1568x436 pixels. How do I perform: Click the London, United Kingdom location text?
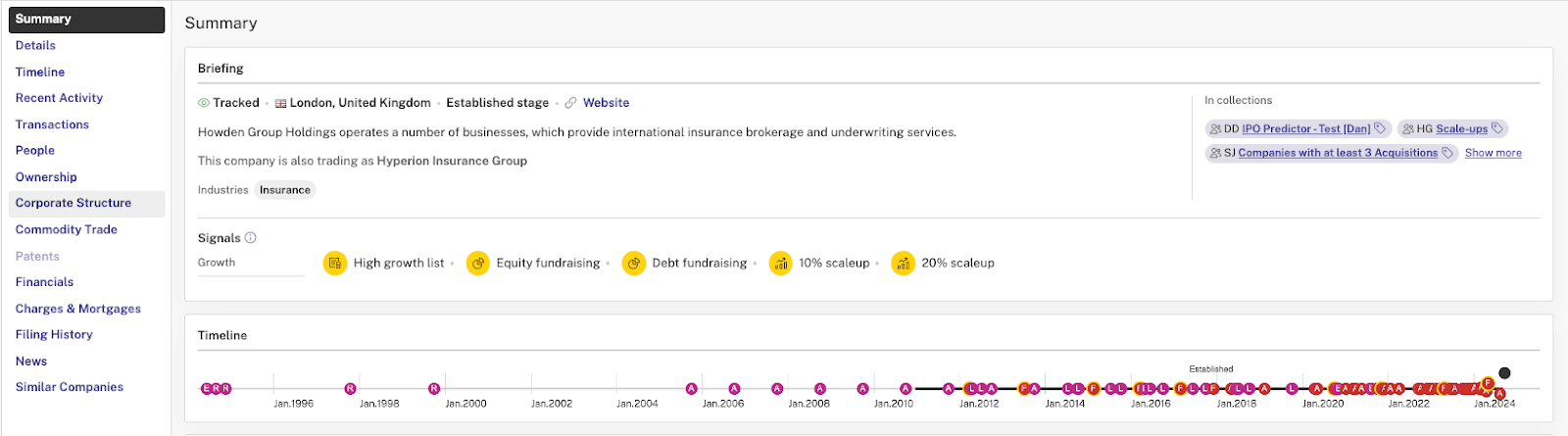pyautogui.click(x=361, y=103)
